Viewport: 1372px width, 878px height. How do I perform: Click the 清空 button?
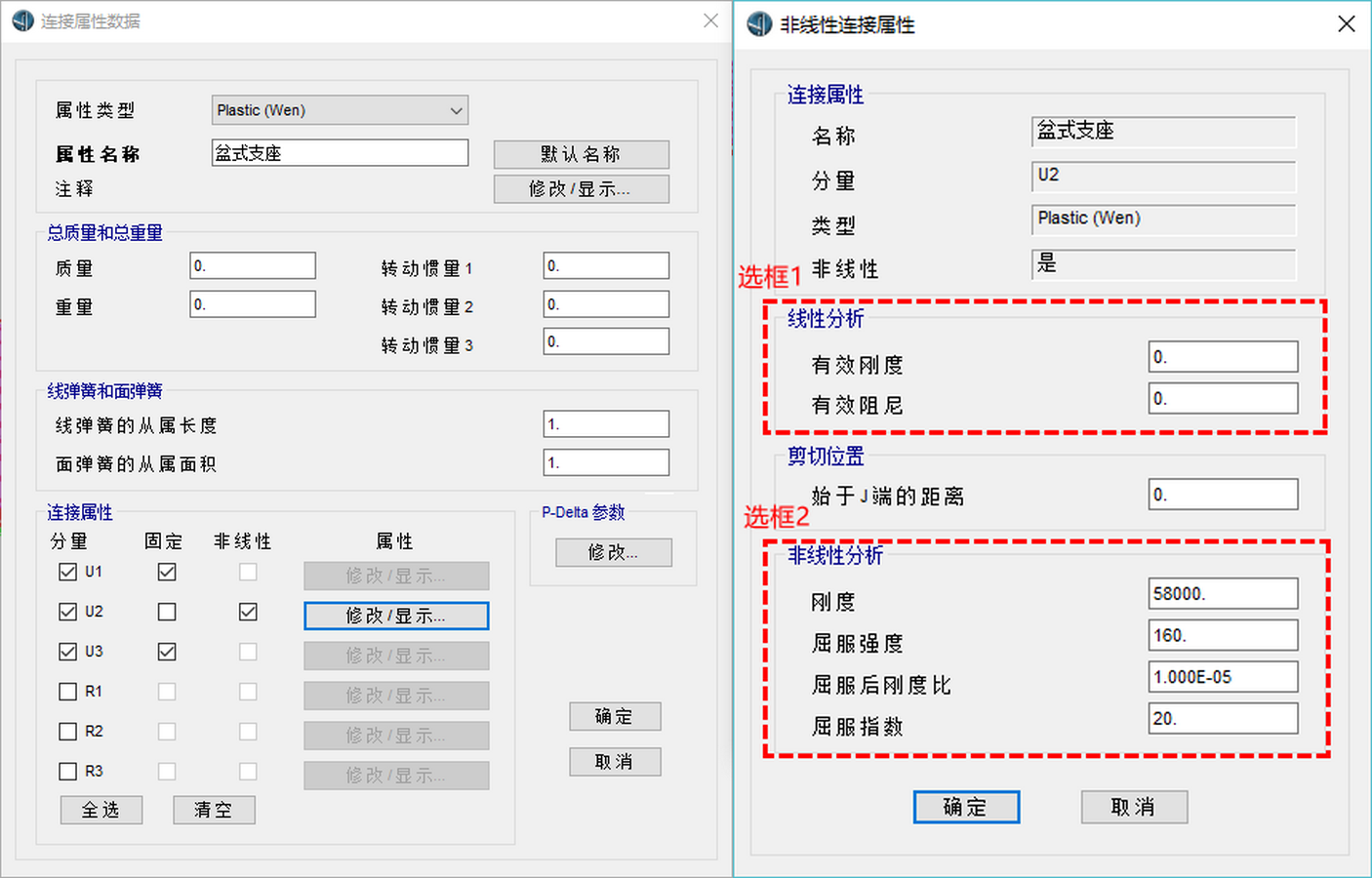[214, 810]
